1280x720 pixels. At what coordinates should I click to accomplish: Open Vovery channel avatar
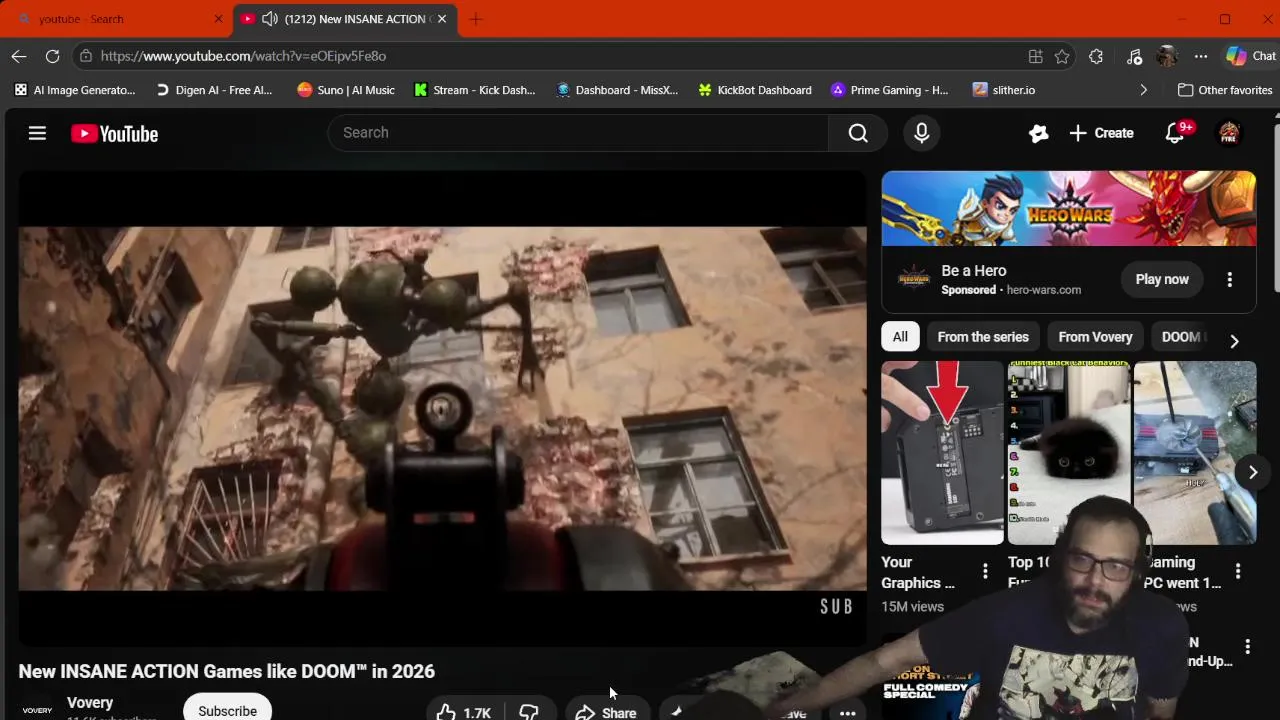[x=38, y=709]
